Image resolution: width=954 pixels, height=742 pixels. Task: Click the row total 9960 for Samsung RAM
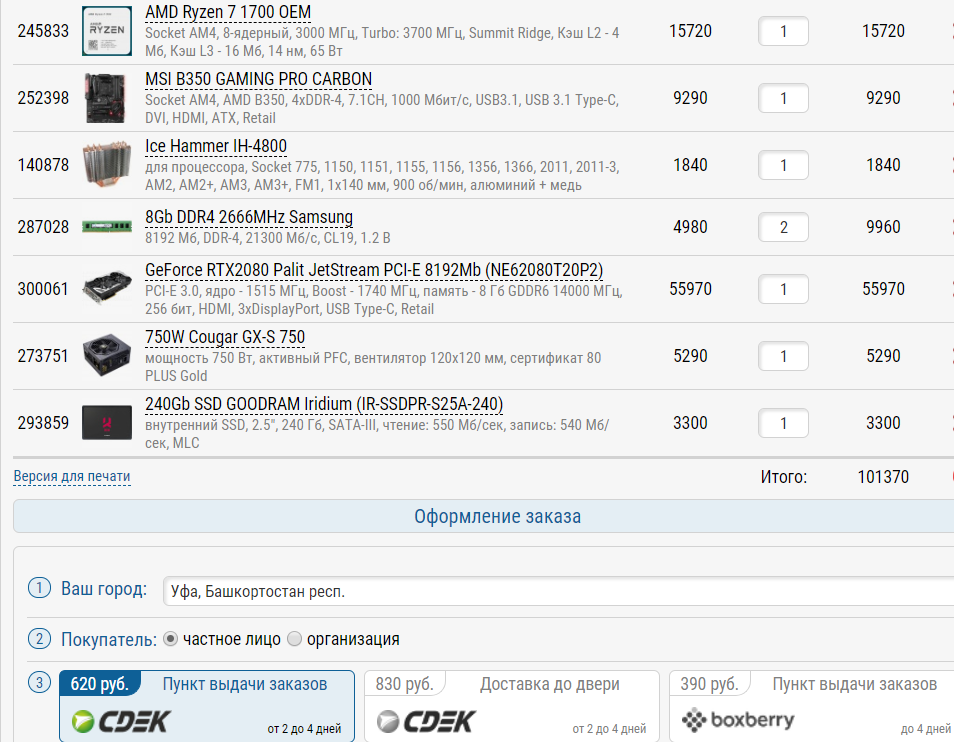[x=883, y=227]
